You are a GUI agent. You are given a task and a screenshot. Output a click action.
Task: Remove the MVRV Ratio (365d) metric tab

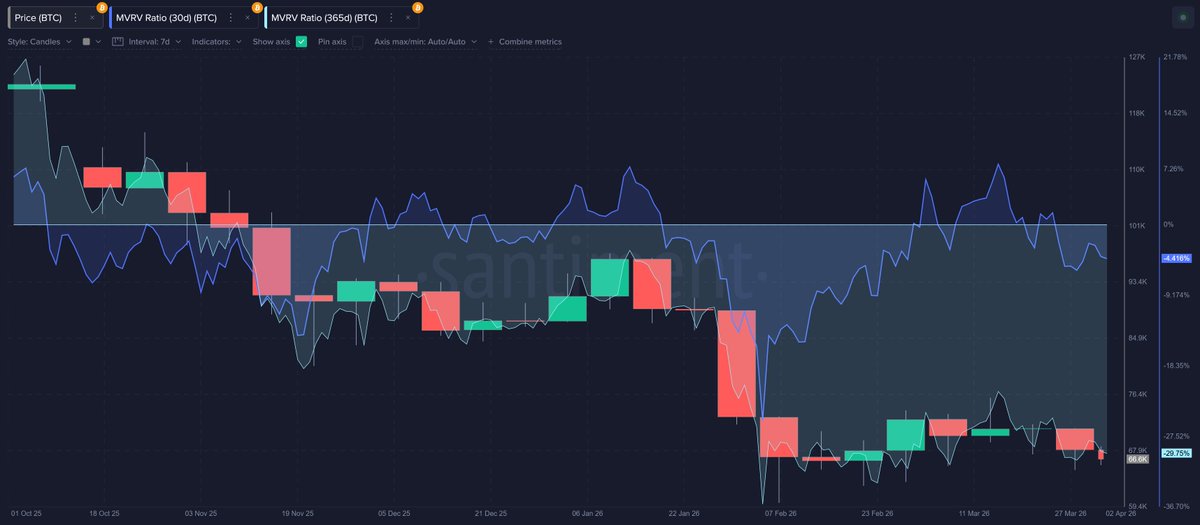tap(407, 18)
